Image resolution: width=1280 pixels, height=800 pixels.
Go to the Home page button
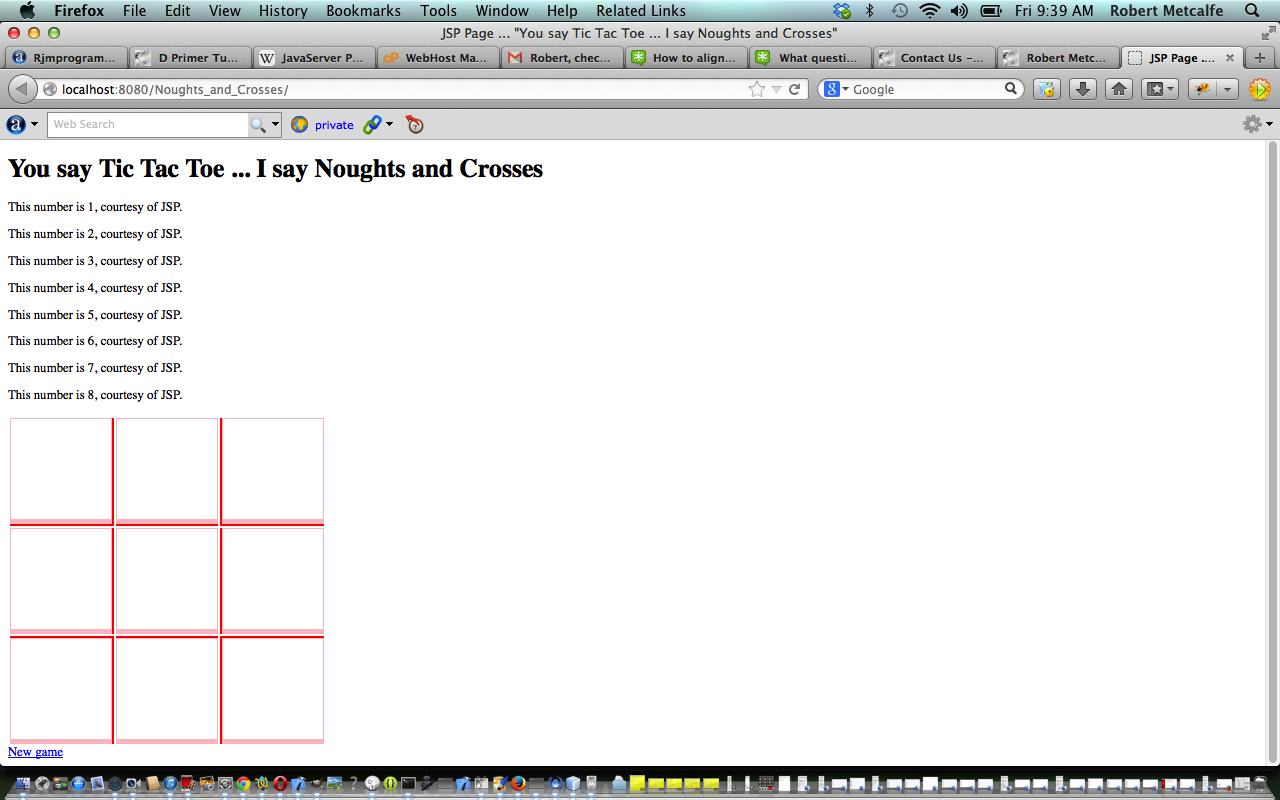click(1119, 89)
